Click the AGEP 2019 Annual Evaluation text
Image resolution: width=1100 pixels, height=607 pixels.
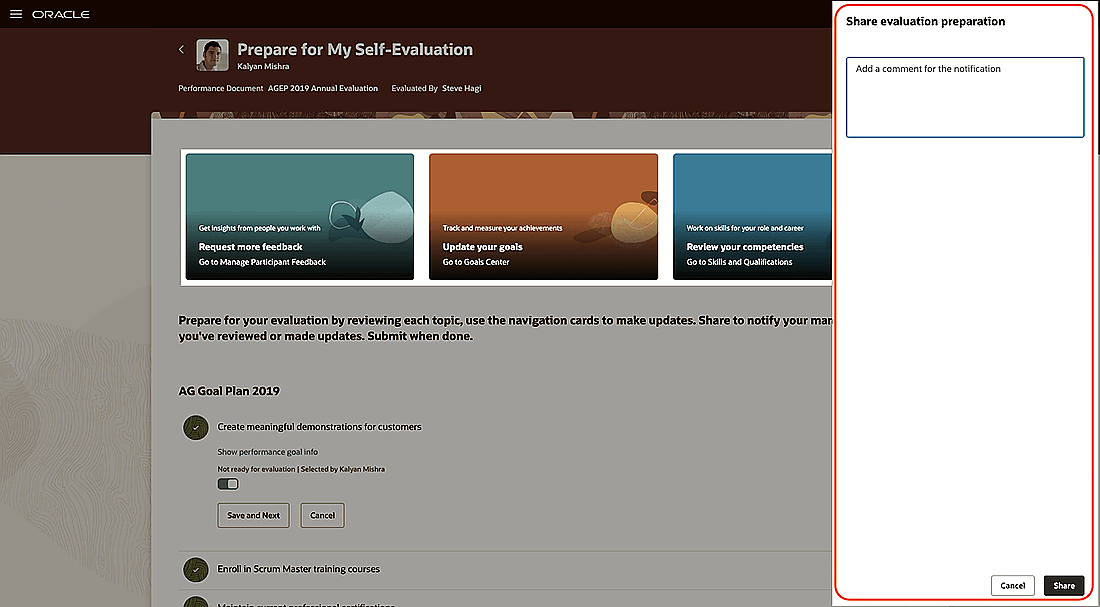(323, 88)
